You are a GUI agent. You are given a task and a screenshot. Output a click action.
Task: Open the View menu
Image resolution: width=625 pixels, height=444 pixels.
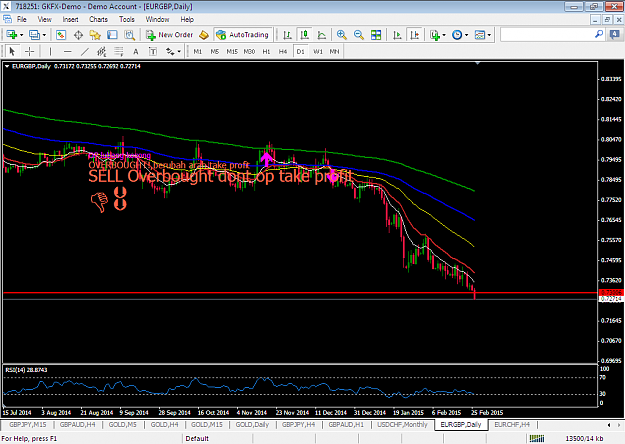45,19
